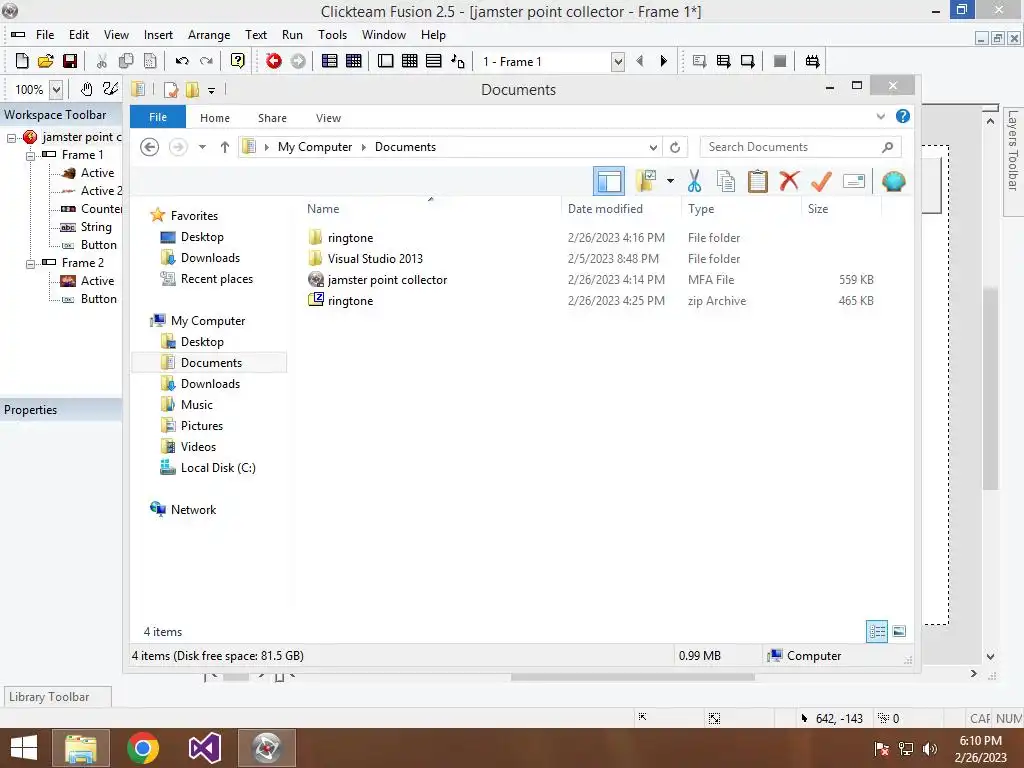Click the Undo arrow in Fusion toolbar
Image resolution: width=1024 pixels, height=768 pixels.
[x=182, y=61]
